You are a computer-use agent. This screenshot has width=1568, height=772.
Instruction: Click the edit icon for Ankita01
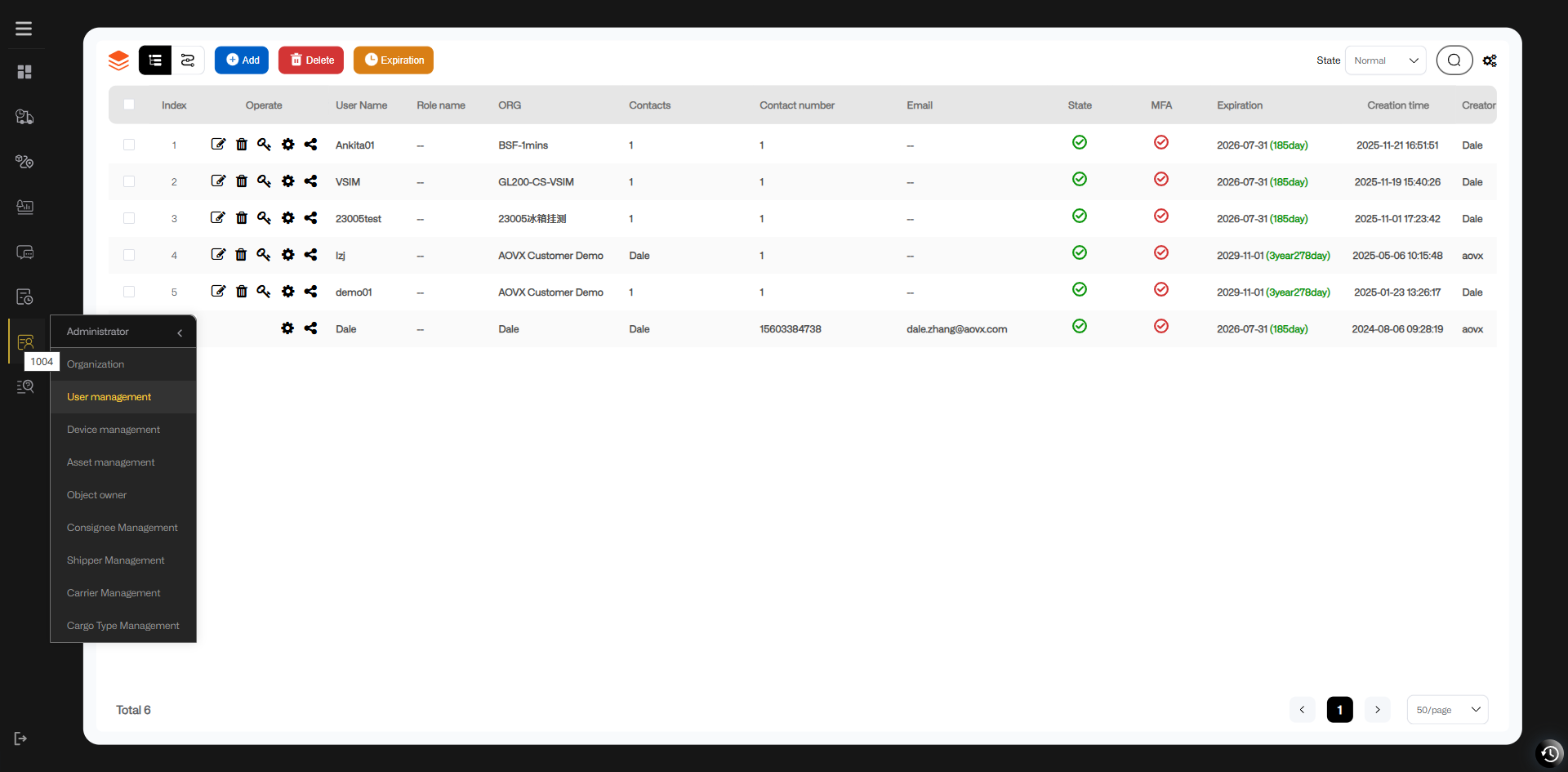coord(218,145)
